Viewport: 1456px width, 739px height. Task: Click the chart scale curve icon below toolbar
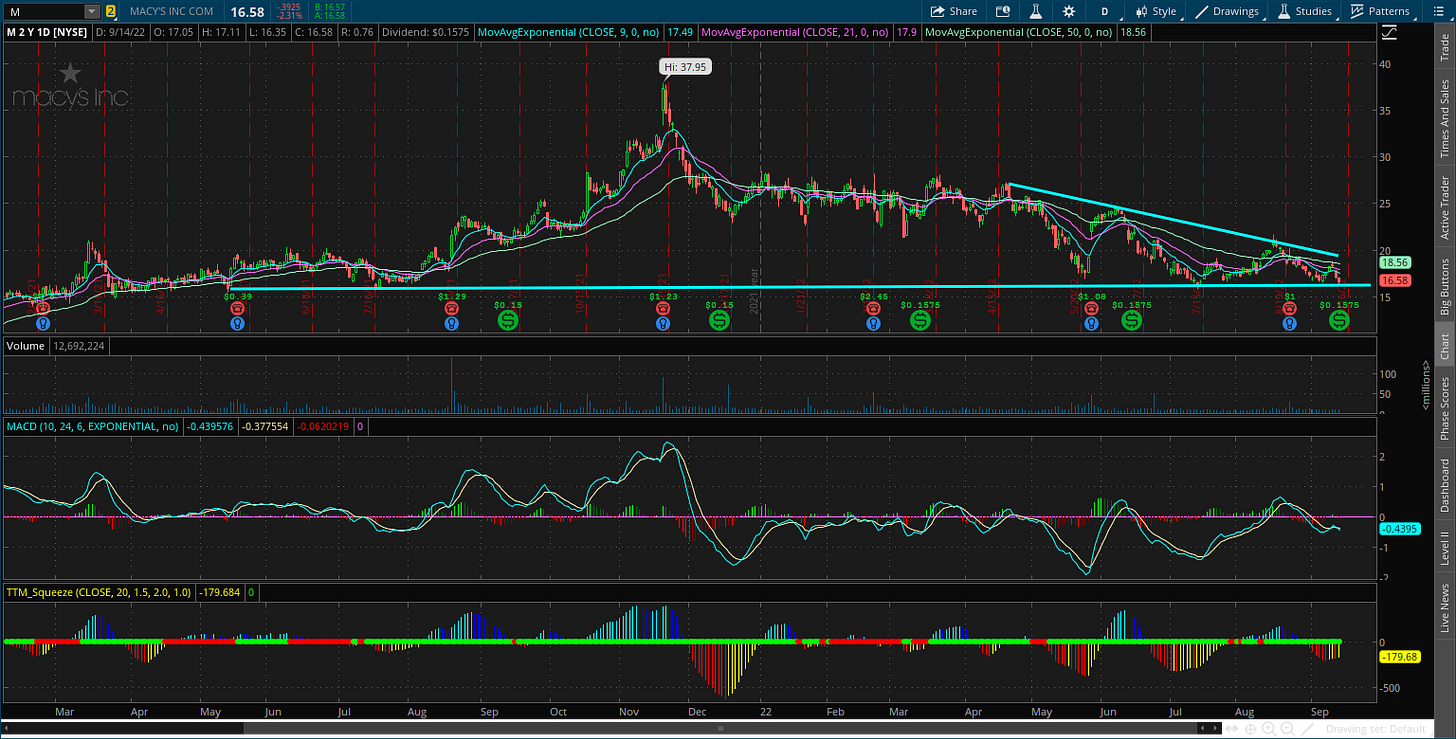coord(1389,32)
